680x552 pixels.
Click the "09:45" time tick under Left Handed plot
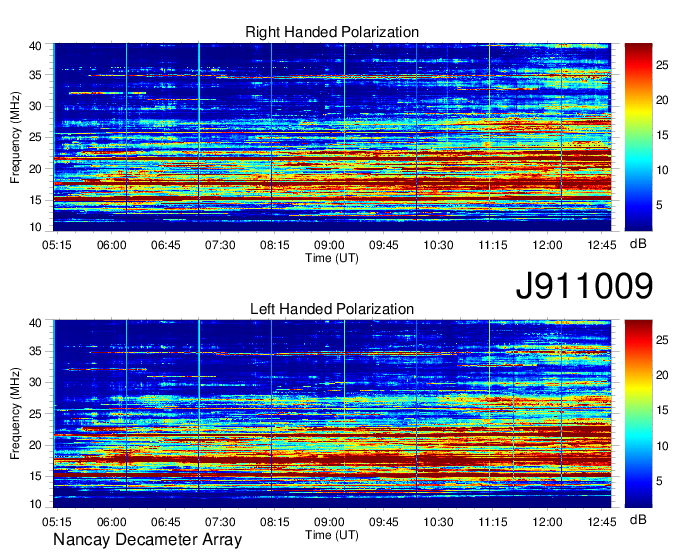tap(384, 522)
